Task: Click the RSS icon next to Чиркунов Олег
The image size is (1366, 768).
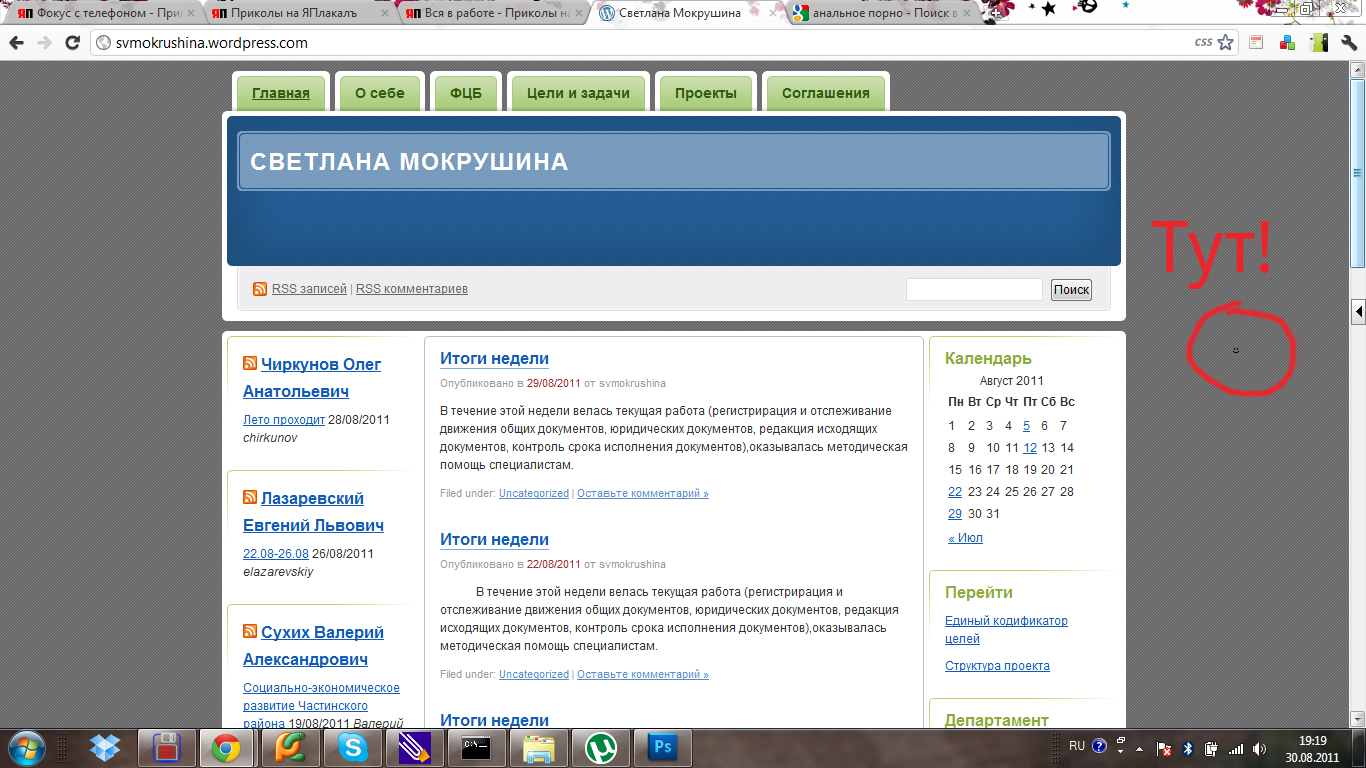Action: (x=250, y=364)
